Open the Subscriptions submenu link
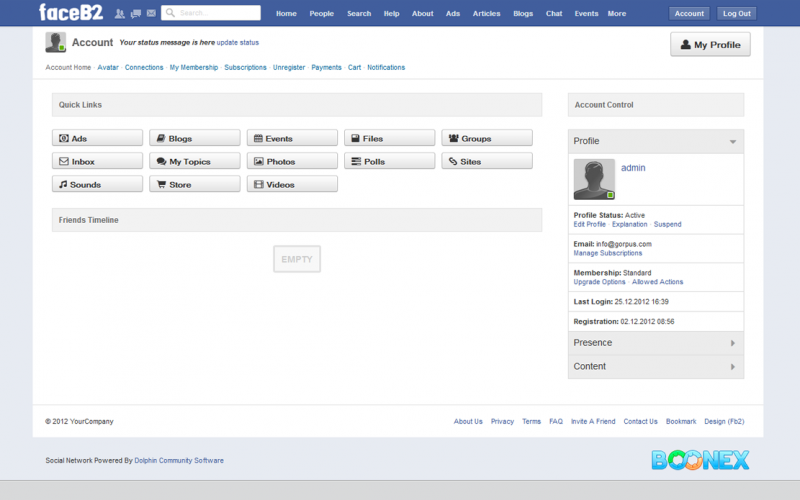 [245, 67]
